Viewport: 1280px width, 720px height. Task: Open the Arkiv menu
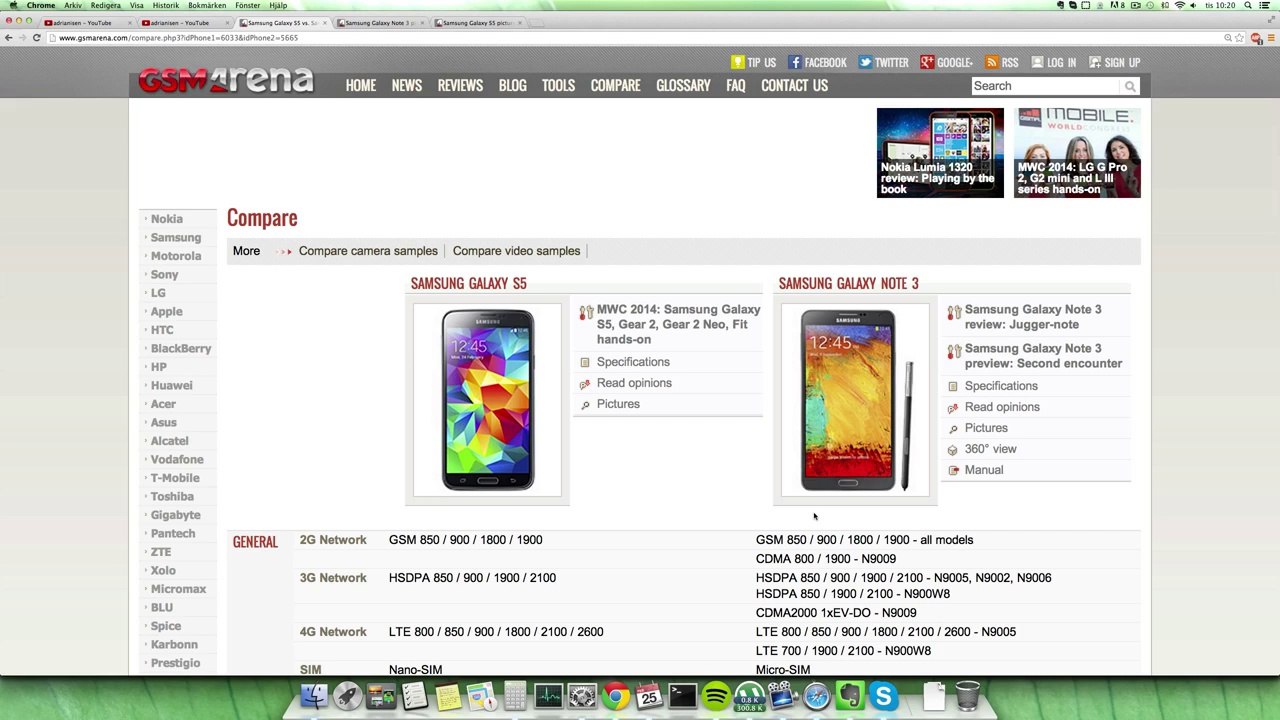tap(73, 5)
